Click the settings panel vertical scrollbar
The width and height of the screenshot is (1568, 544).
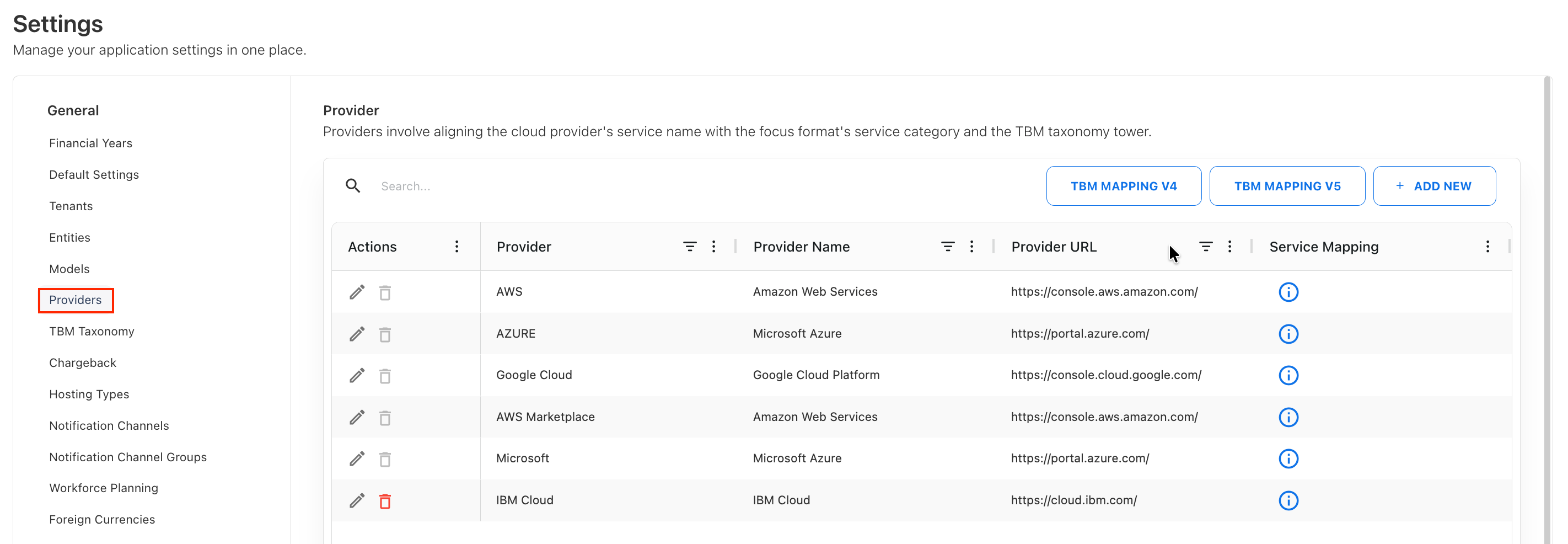(1547, 310)
